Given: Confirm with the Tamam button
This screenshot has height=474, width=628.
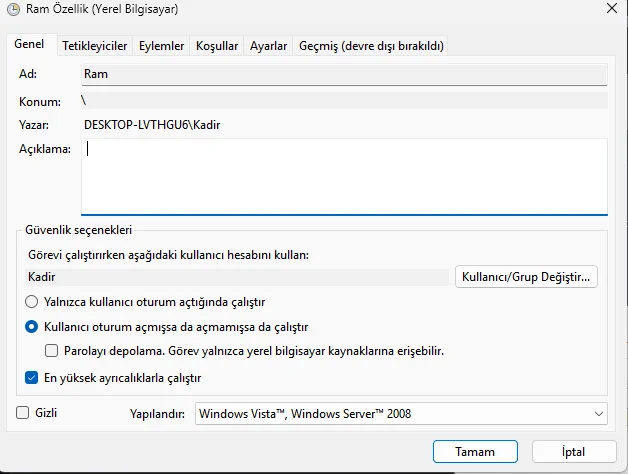Looking at the screenshot, I should pos(475,452).
